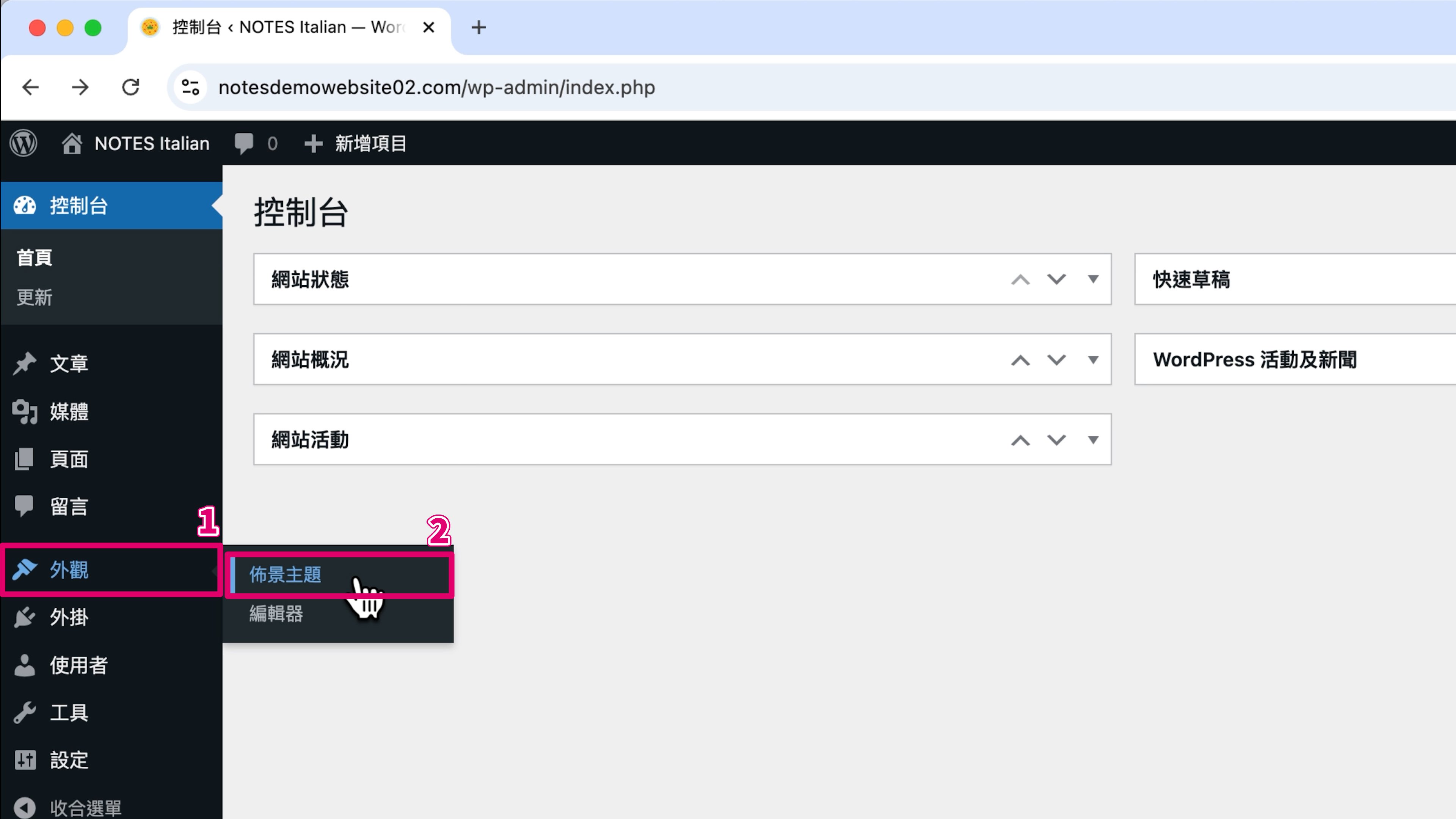
Task: Click the site information icon in address bar
Action: (190, 87)
